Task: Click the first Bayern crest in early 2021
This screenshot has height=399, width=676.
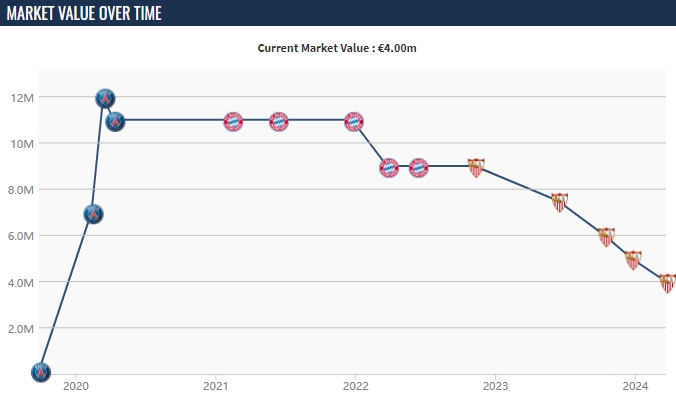Action: 233,122
